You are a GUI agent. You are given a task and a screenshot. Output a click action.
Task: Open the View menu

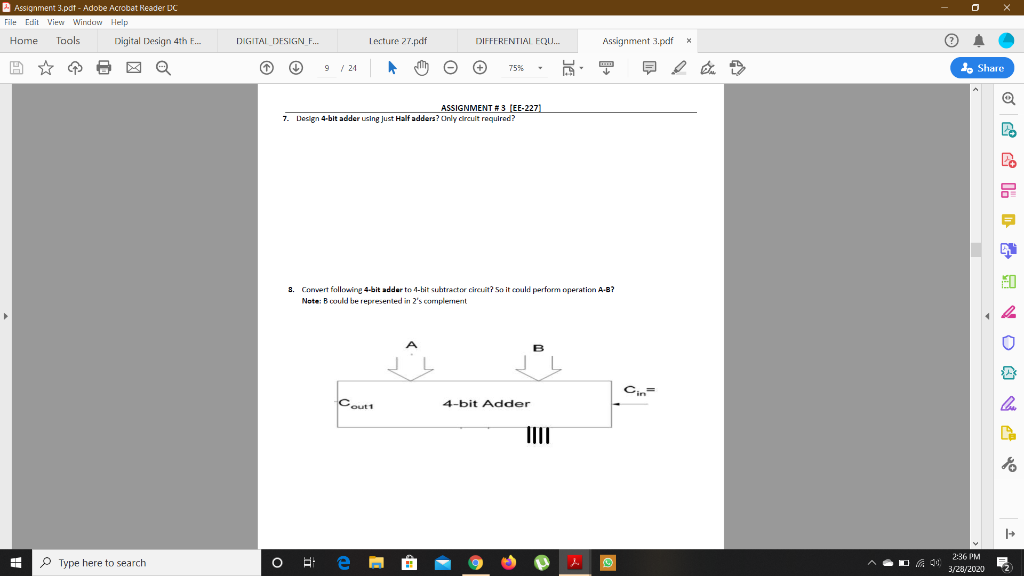tap(55, 21)
